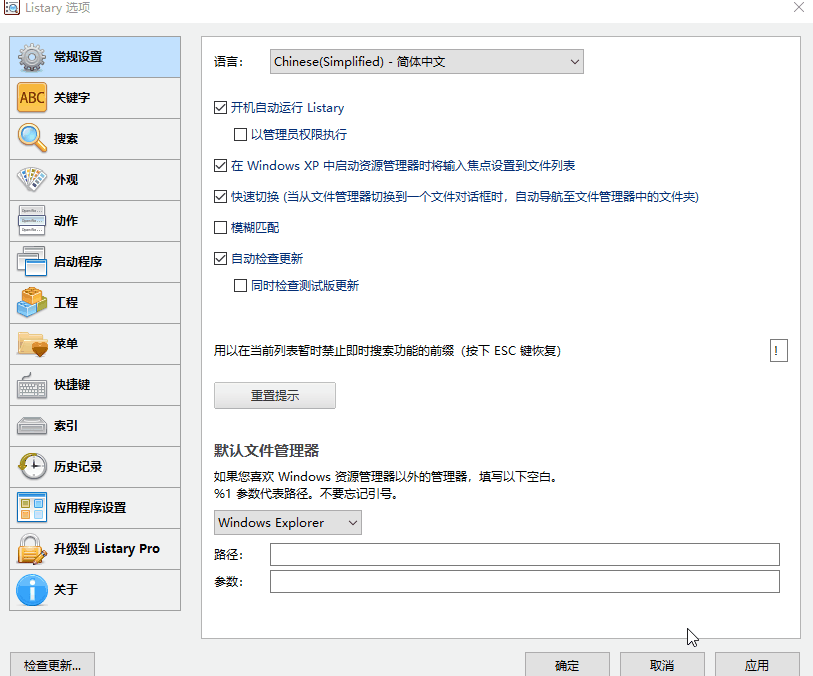The height and width of the screenshot is (676, 813).
Task: Click the color palette icon for 外观
Action: coord(32,179)
